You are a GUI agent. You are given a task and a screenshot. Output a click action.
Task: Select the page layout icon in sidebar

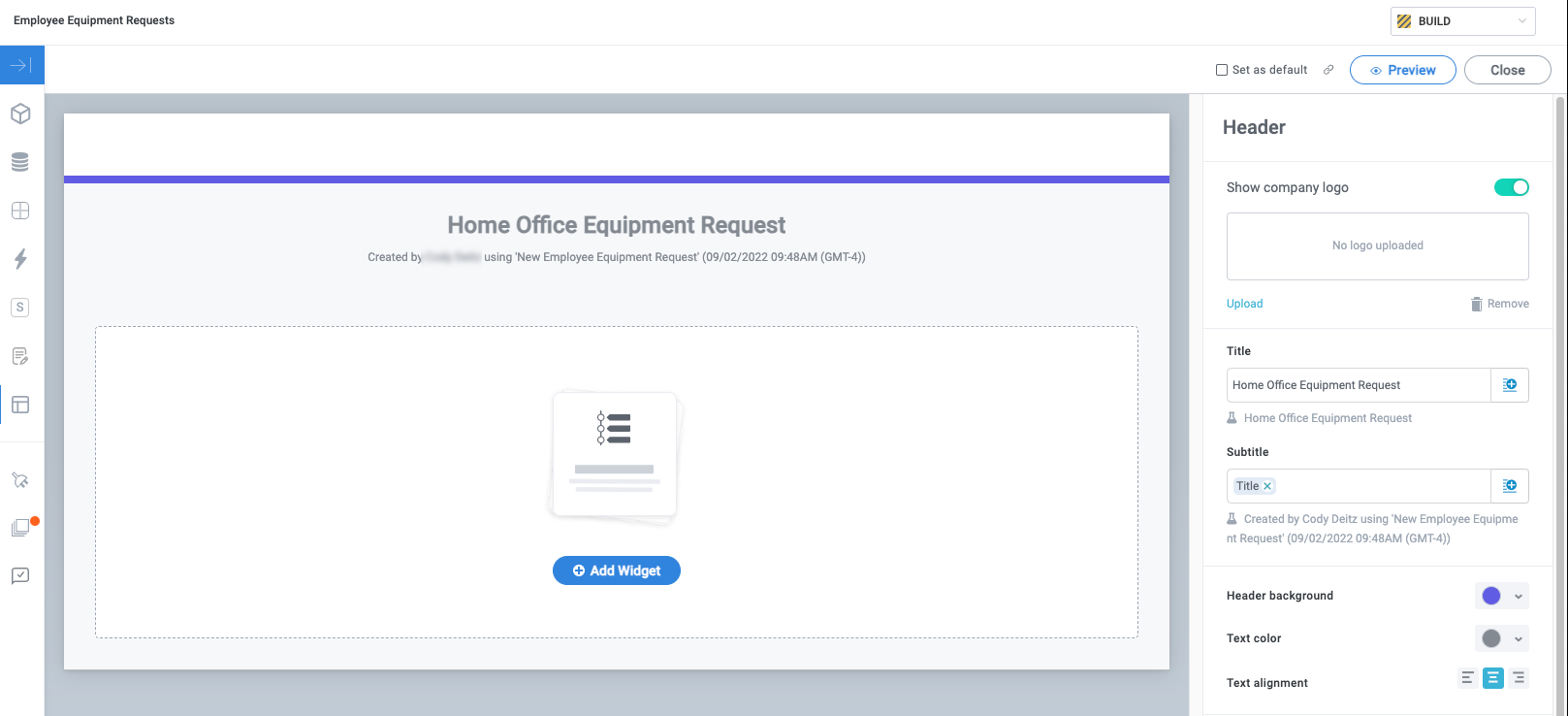pos(20,405)
